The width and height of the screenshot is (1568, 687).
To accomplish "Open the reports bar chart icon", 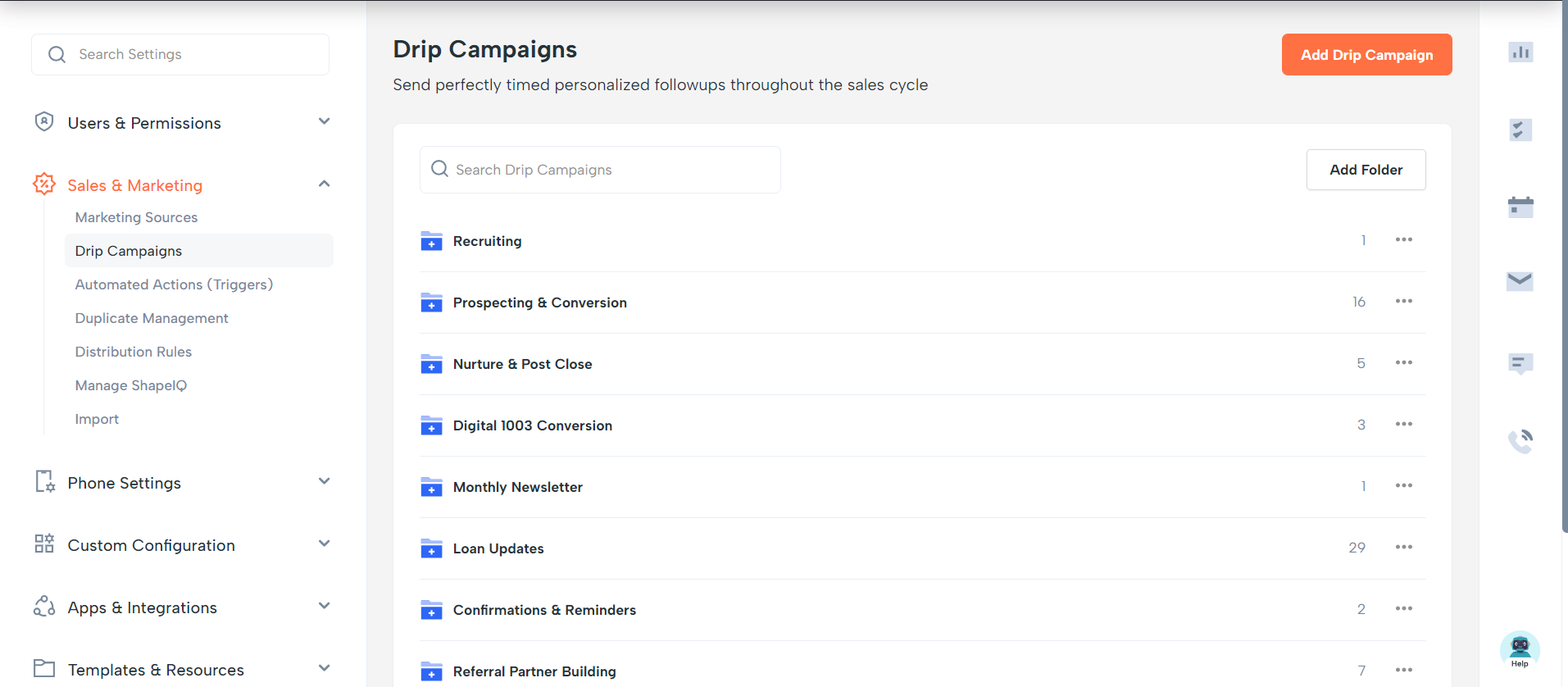I will 1520,52.
